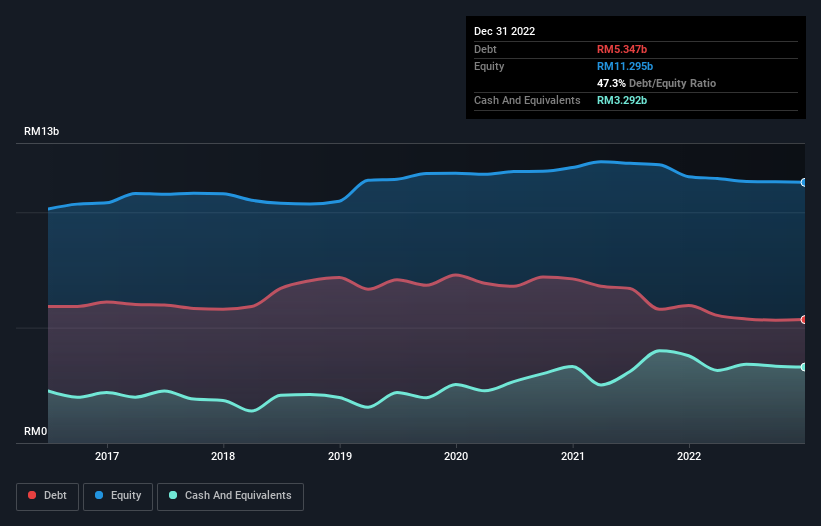Click the blue Equity legend dot
Viewport: 821px width, 526px height.
(x=99, y=495)
